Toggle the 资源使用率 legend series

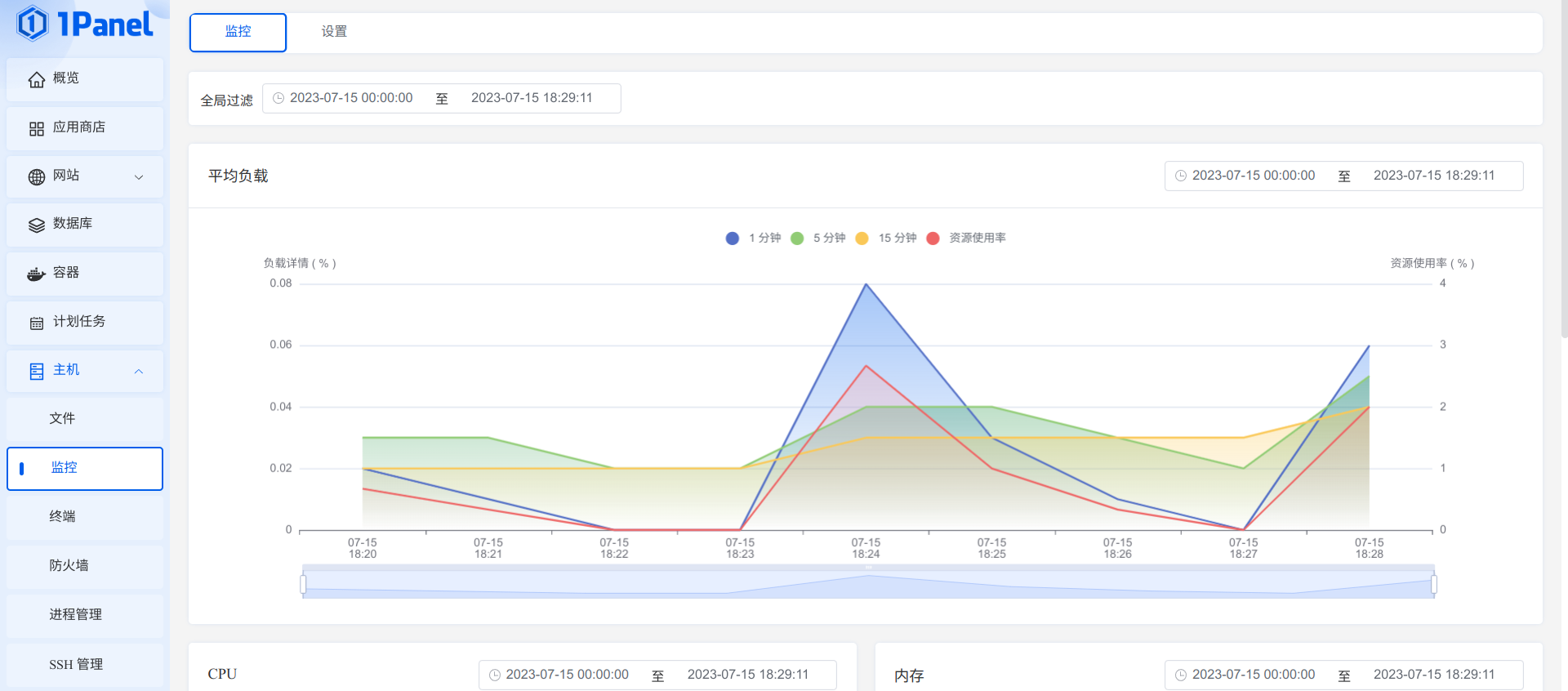click(966, 238)
